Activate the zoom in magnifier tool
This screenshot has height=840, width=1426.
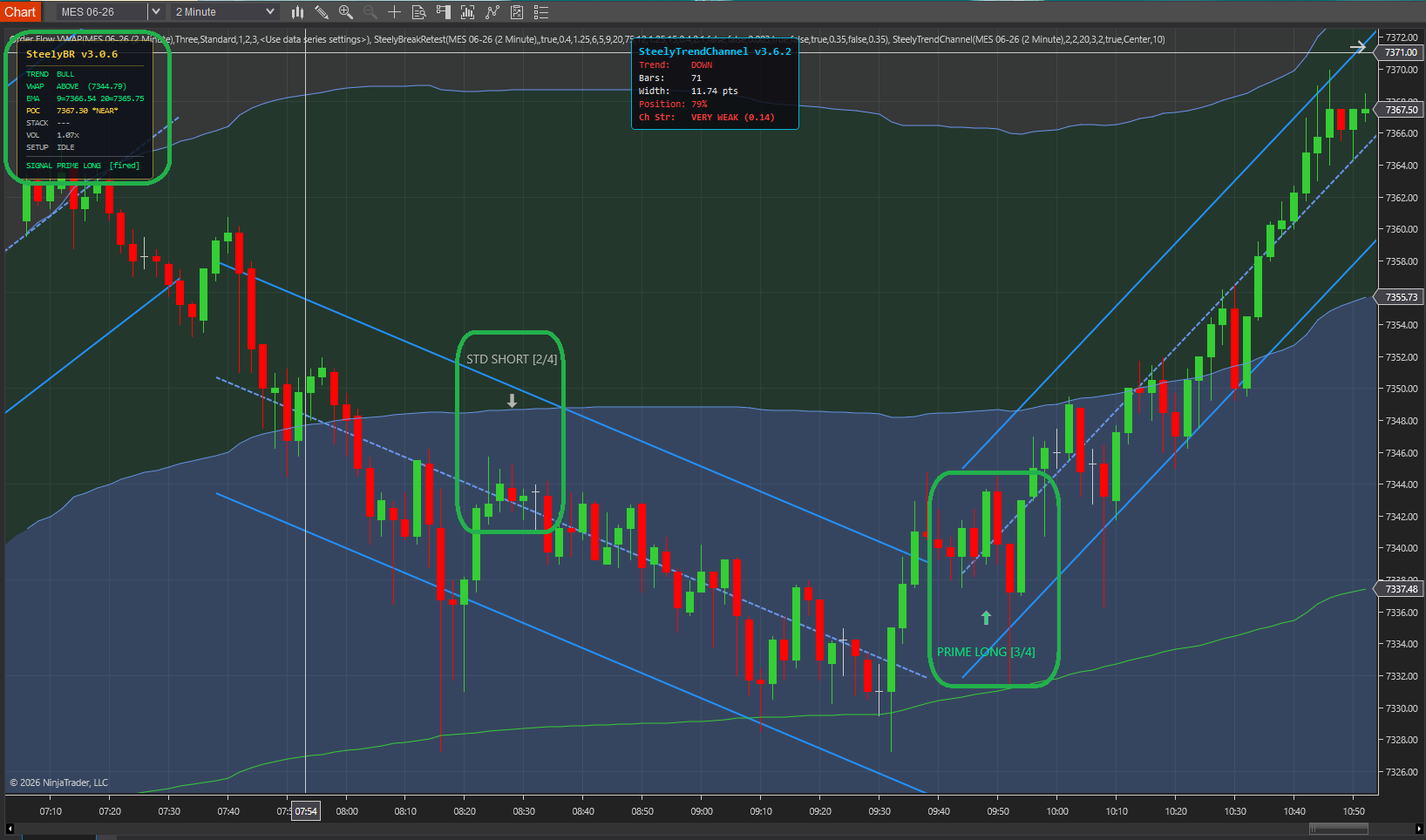(x=346, y=12)
